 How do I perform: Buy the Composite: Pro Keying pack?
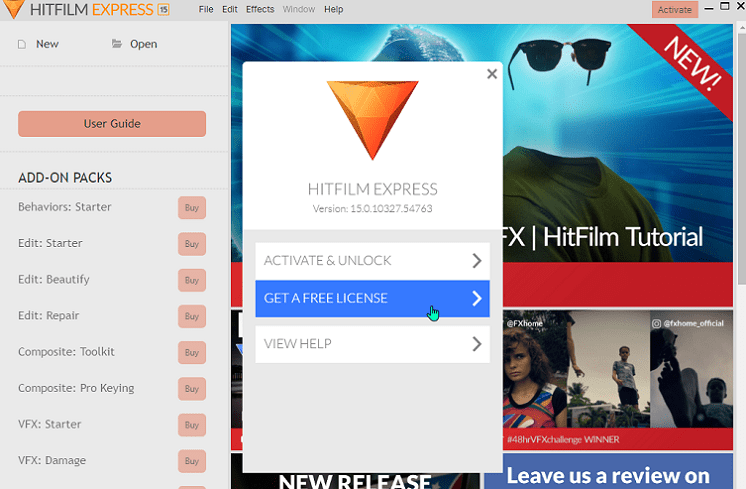[x=192, y=389]
